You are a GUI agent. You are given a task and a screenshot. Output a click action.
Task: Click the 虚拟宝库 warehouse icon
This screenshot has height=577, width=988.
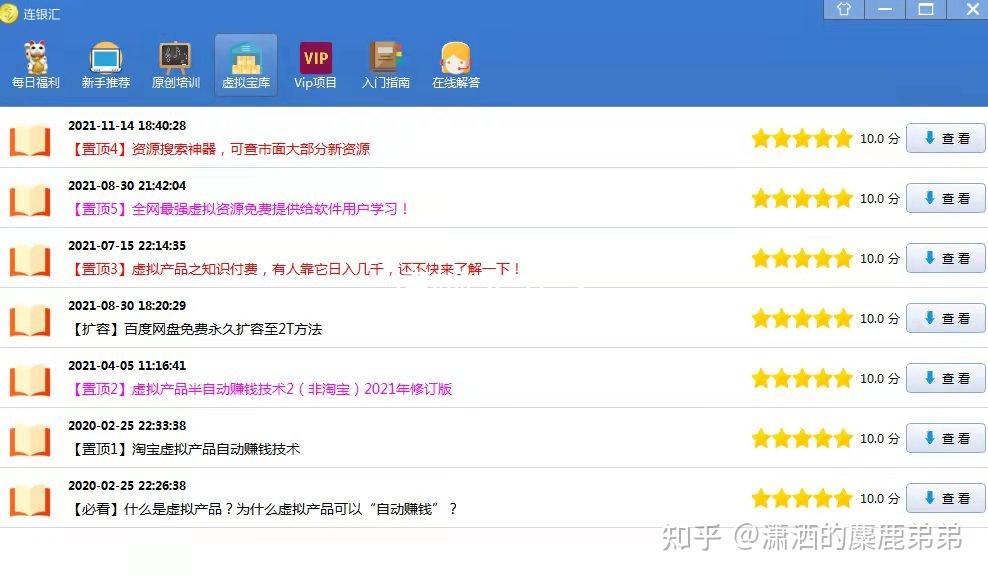pyautogui.click(x=245, y=64)
